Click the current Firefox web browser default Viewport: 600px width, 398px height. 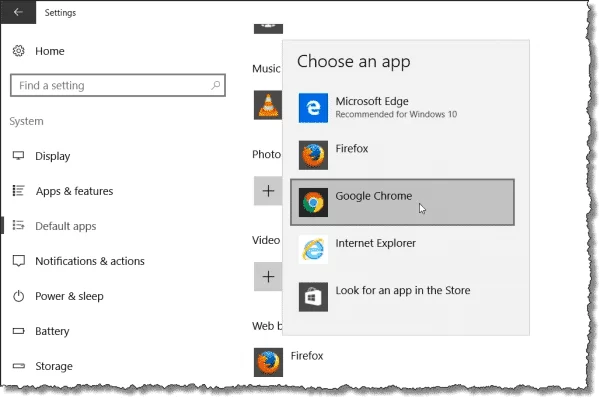pos(290,362)
